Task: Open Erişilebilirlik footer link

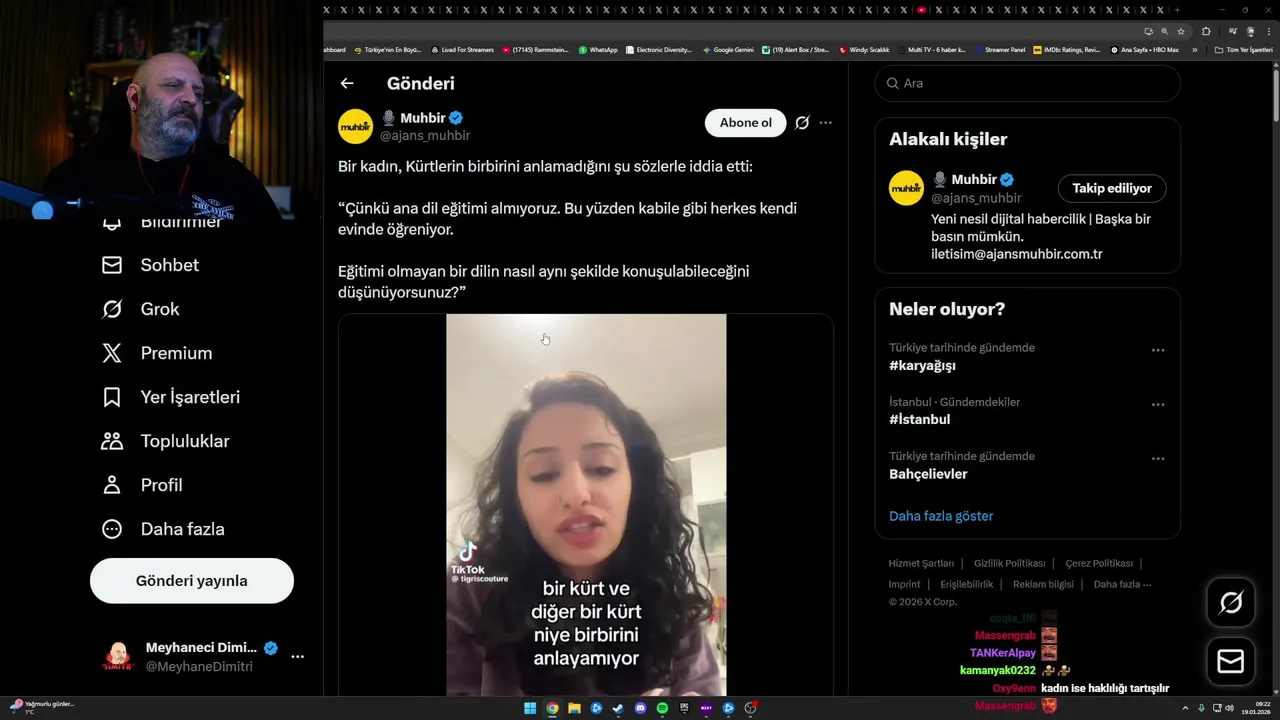Action: (967, 584)
